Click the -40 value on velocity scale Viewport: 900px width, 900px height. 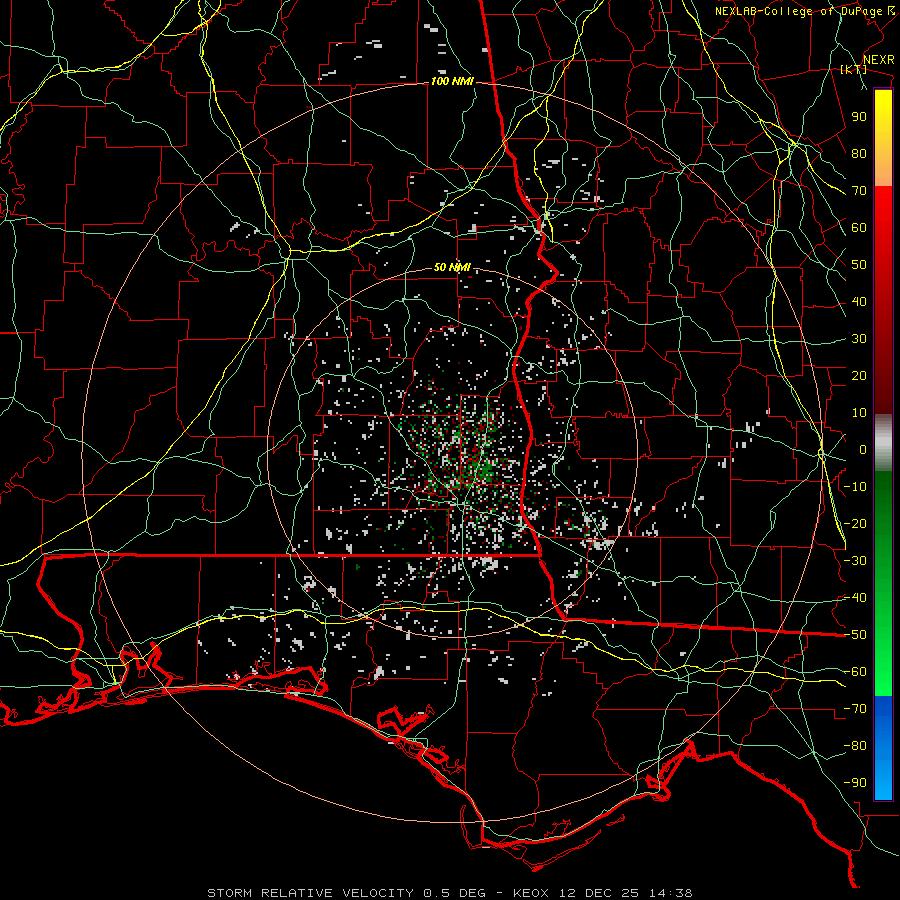855,598
